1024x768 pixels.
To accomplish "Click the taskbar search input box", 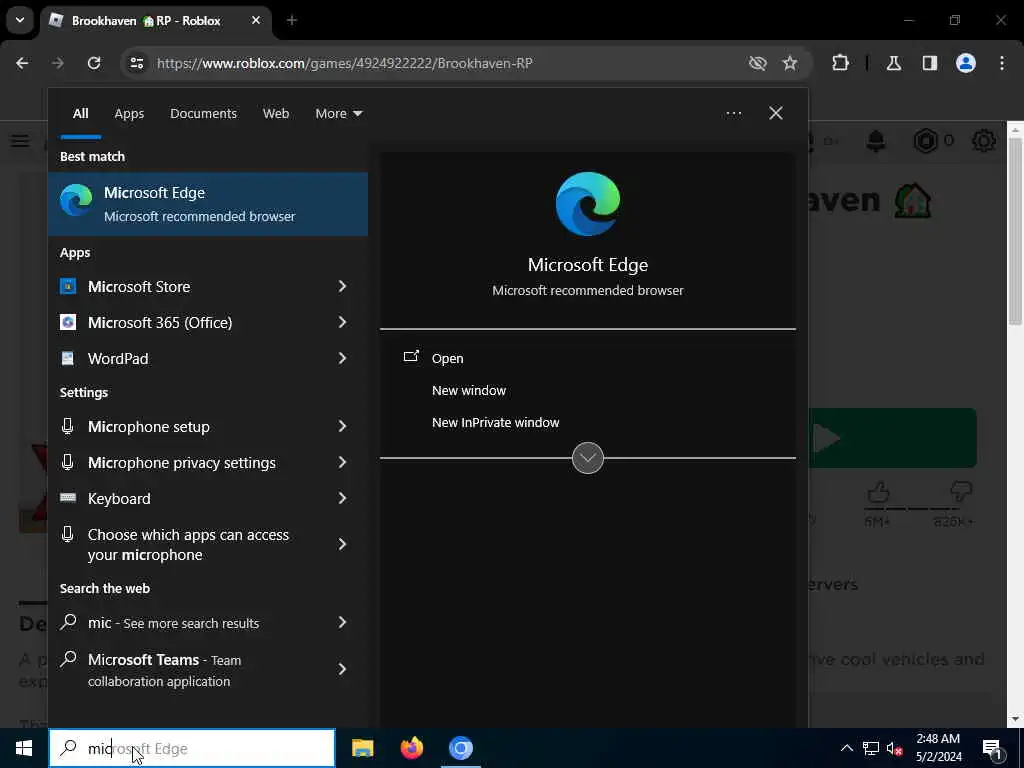I will [192, 748].
